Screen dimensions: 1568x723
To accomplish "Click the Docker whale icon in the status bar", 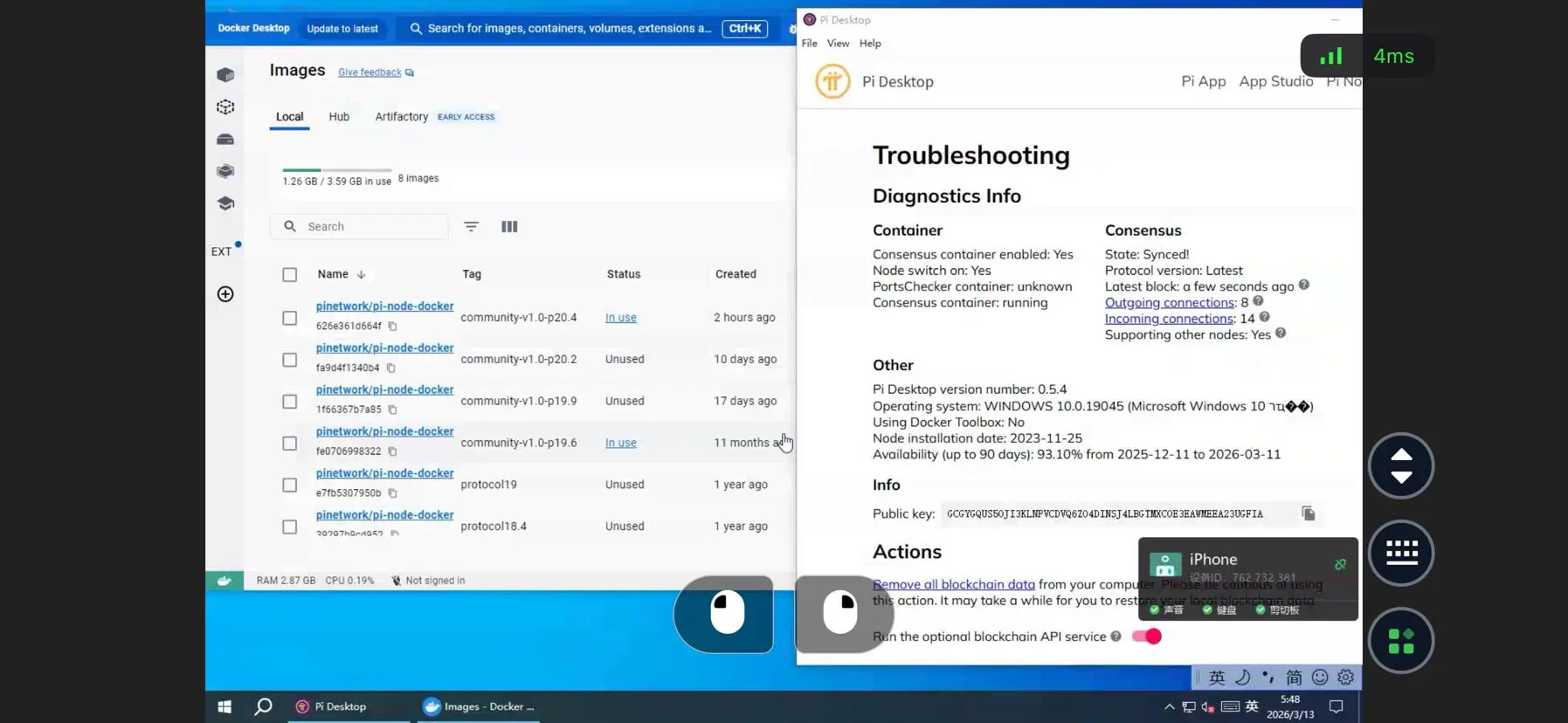I will (224, 581).
